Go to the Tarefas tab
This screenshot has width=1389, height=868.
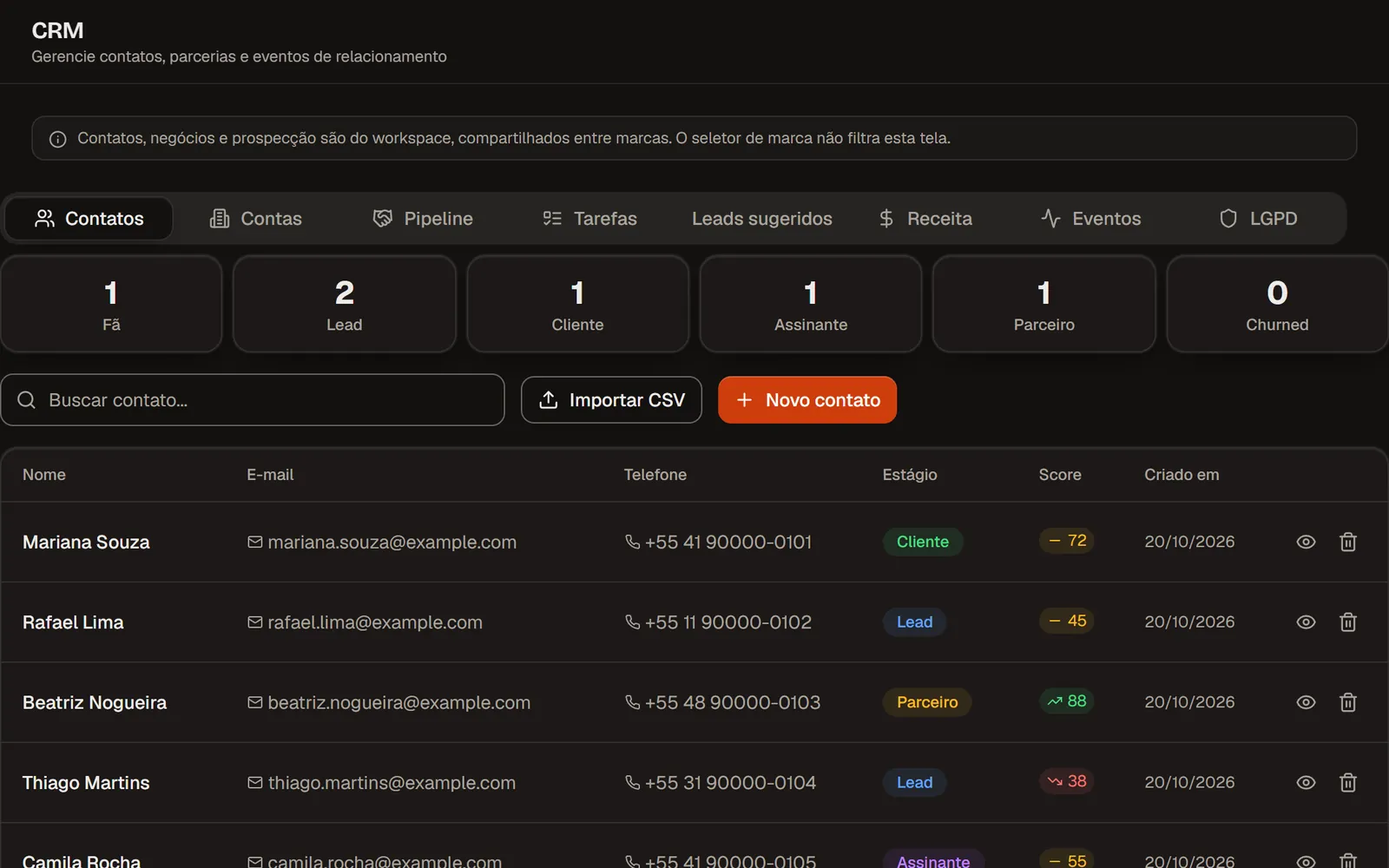590,219
